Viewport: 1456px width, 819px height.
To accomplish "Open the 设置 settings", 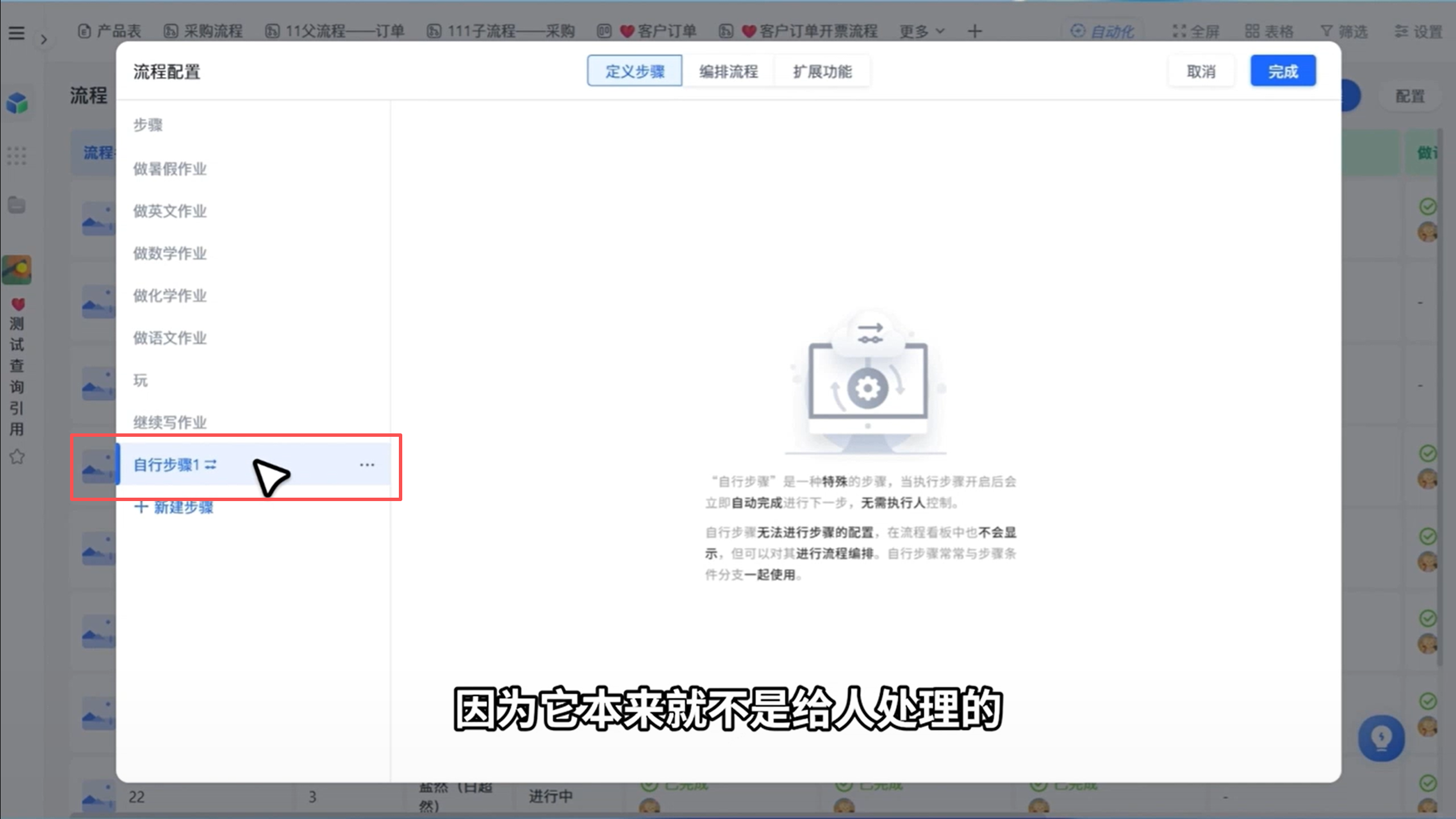I will coord(1418,31).
